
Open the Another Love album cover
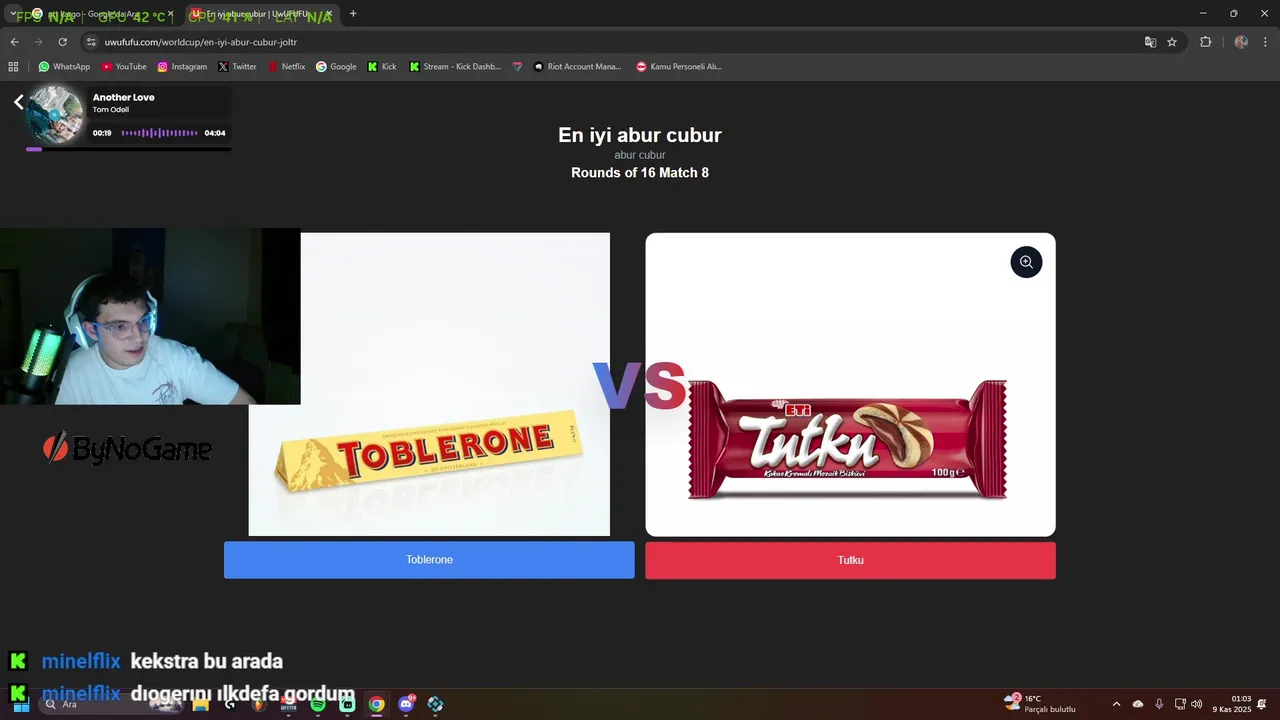click(x=55, y=114)
